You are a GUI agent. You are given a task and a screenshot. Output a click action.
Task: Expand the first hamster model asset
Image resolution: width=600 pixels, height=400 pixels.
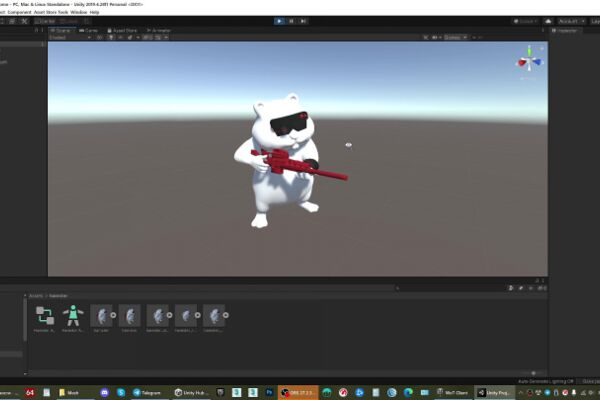click(x=113, y=315)
